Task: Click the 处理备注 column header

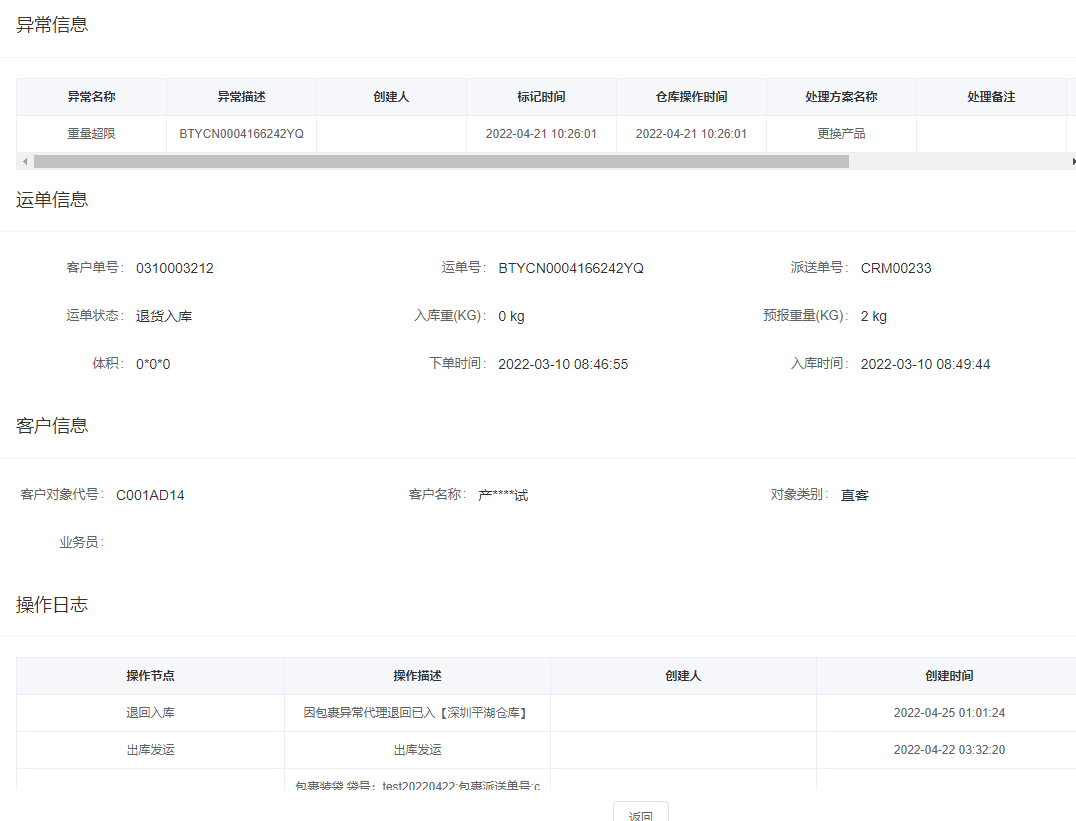Action: (991, 97)
